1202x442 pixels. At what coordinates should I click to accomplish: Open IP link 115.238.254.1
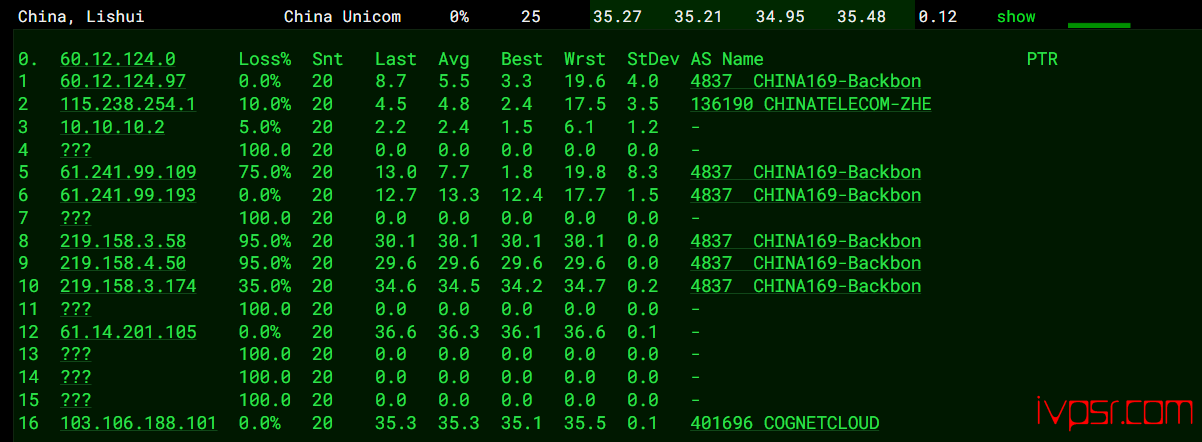(x=128, y=104)
